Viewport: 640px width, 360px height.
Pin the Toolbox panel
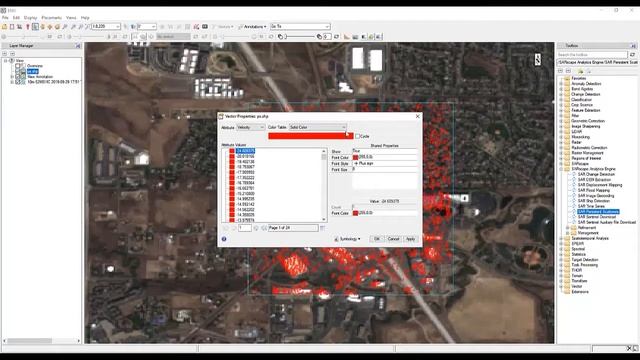(x=633, y=46)
